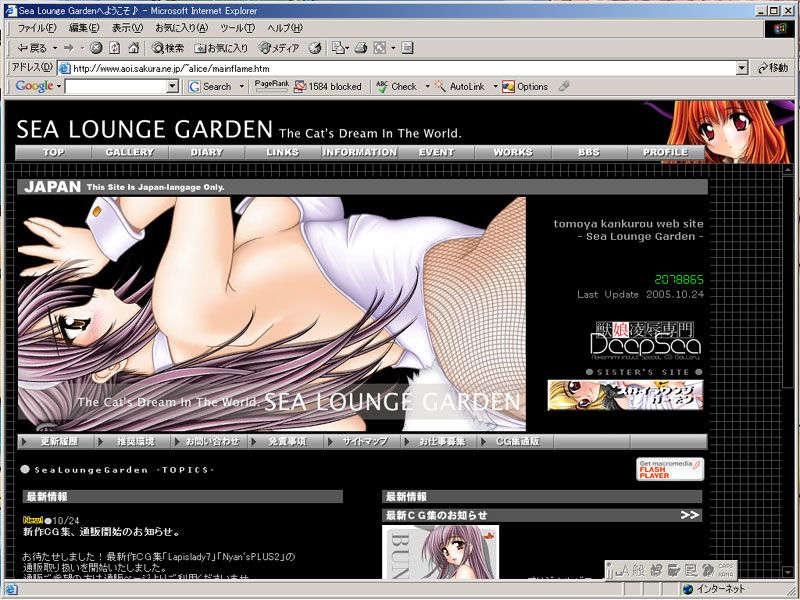Click the 1584 blocked popup blocker
Screen dimensions: 800x600
[328, 87]
